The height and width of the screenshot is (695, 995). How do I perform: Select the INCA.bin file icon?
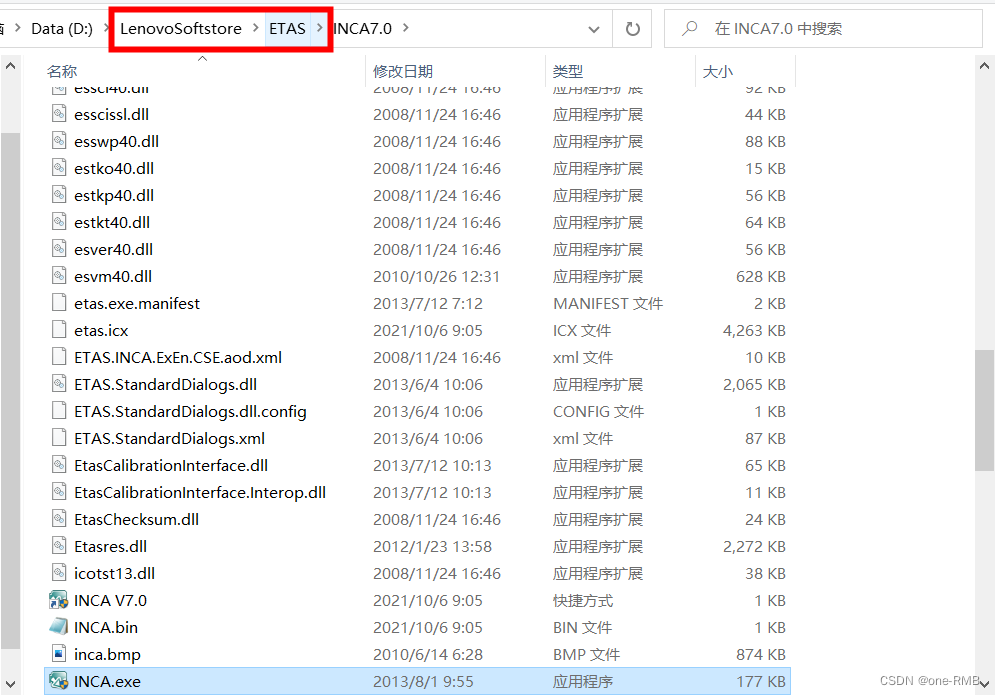[58, 627]
